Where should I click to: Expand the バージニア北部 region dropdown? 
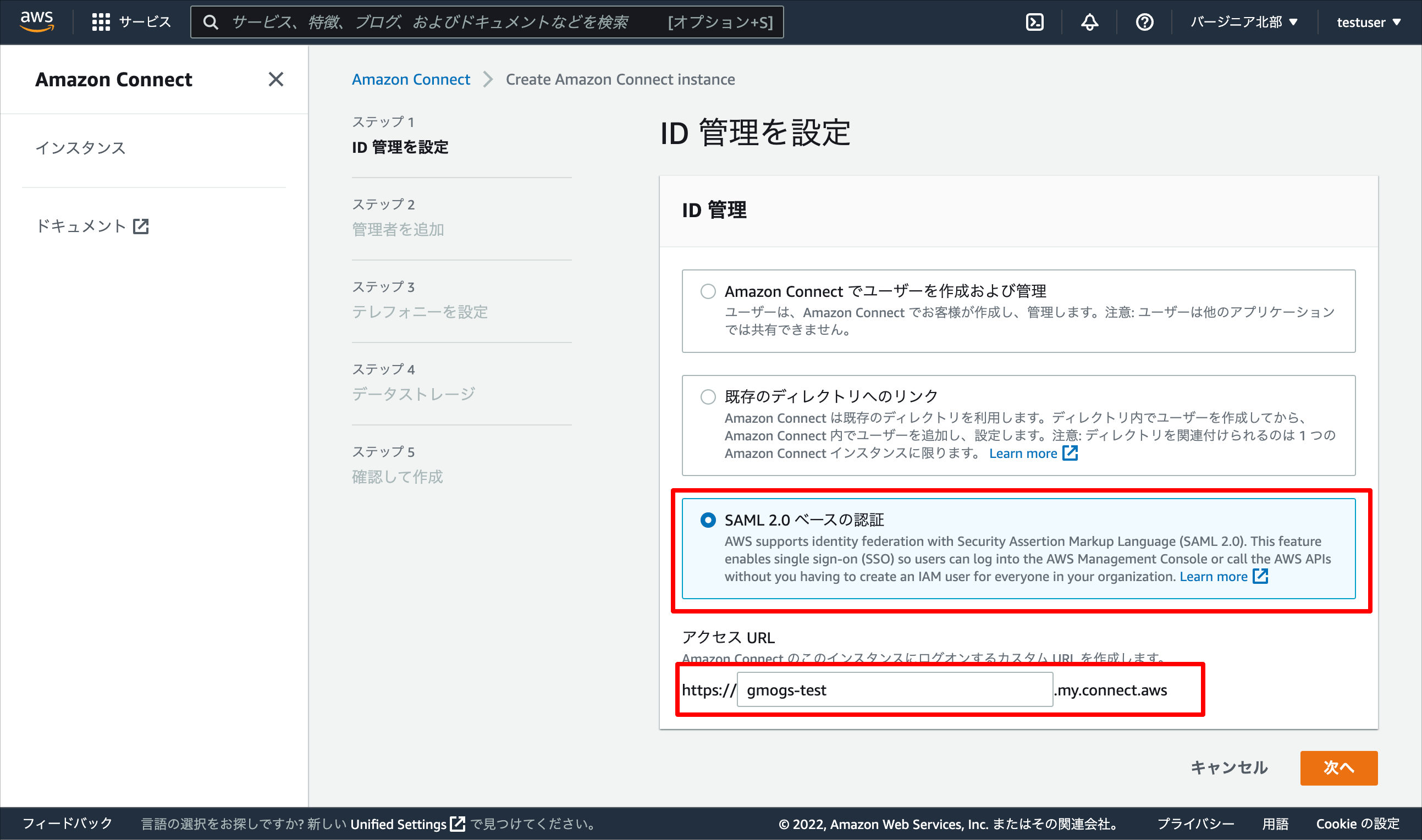pos(1244,22)
